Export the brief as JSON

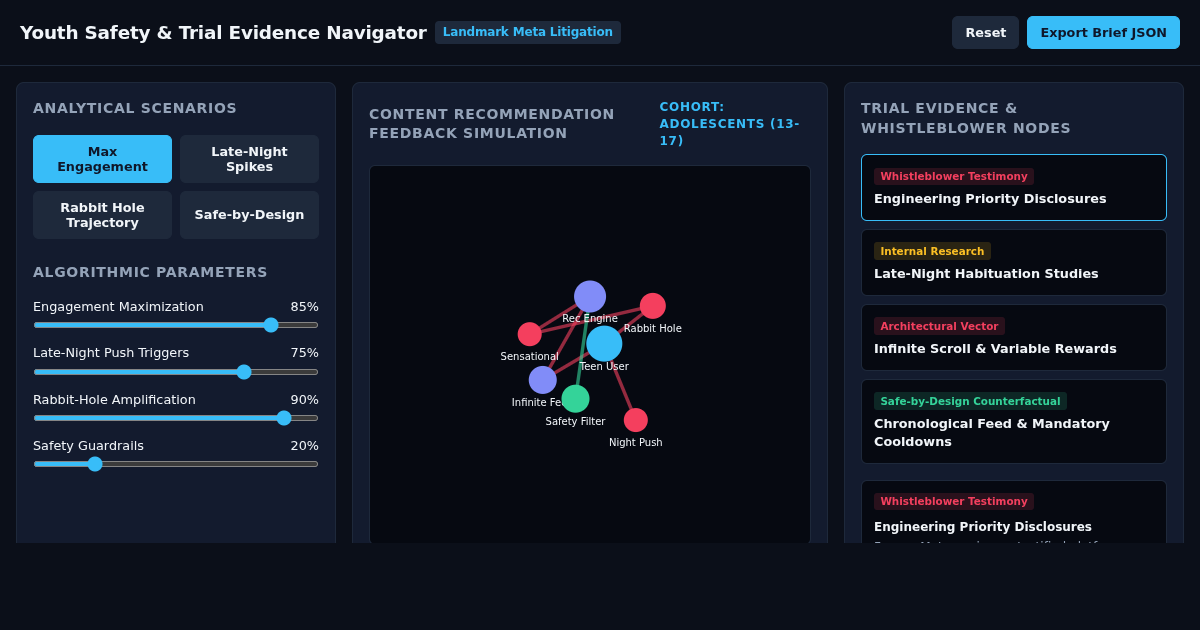click(x=1103, y=32)
